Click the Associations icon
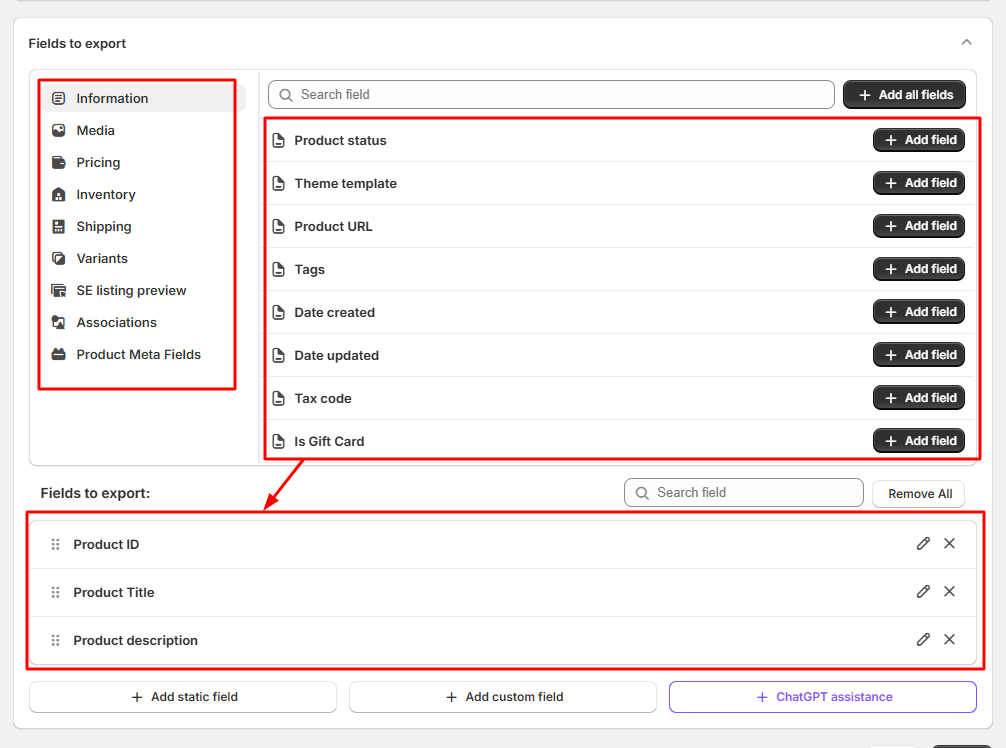This screenshot has width=1006, height=748. (58, 323)
